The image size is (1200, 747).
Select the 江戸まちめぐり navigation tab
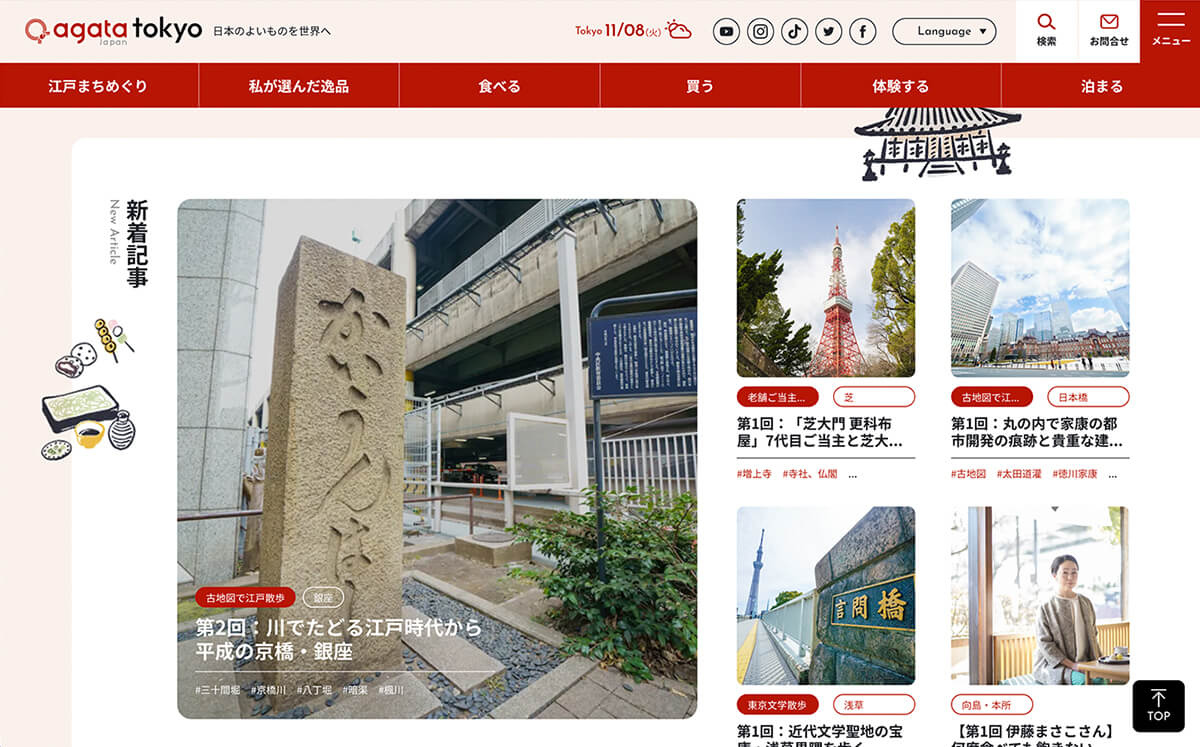(98, 86)
